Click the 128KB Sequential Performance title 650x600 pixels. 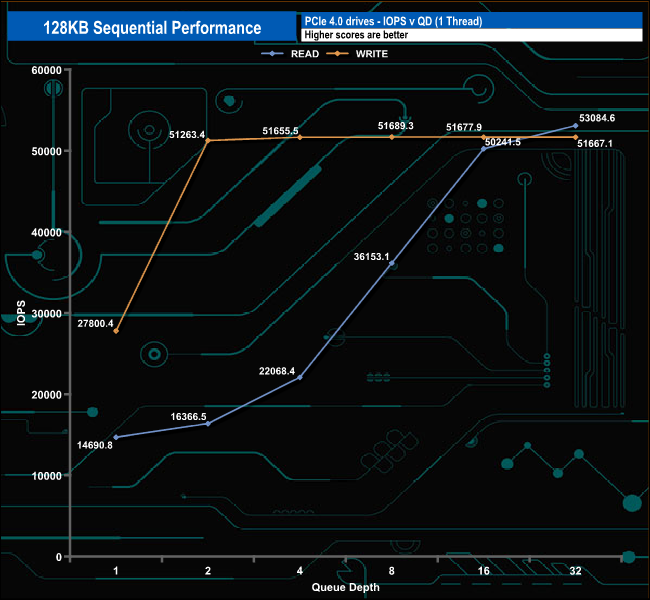tap(152, 27)
